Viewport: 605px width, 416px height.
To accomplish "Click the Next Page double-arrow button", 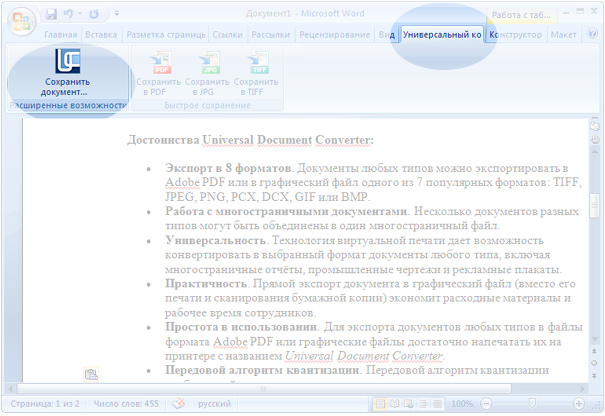I will (x=595, y=375).
